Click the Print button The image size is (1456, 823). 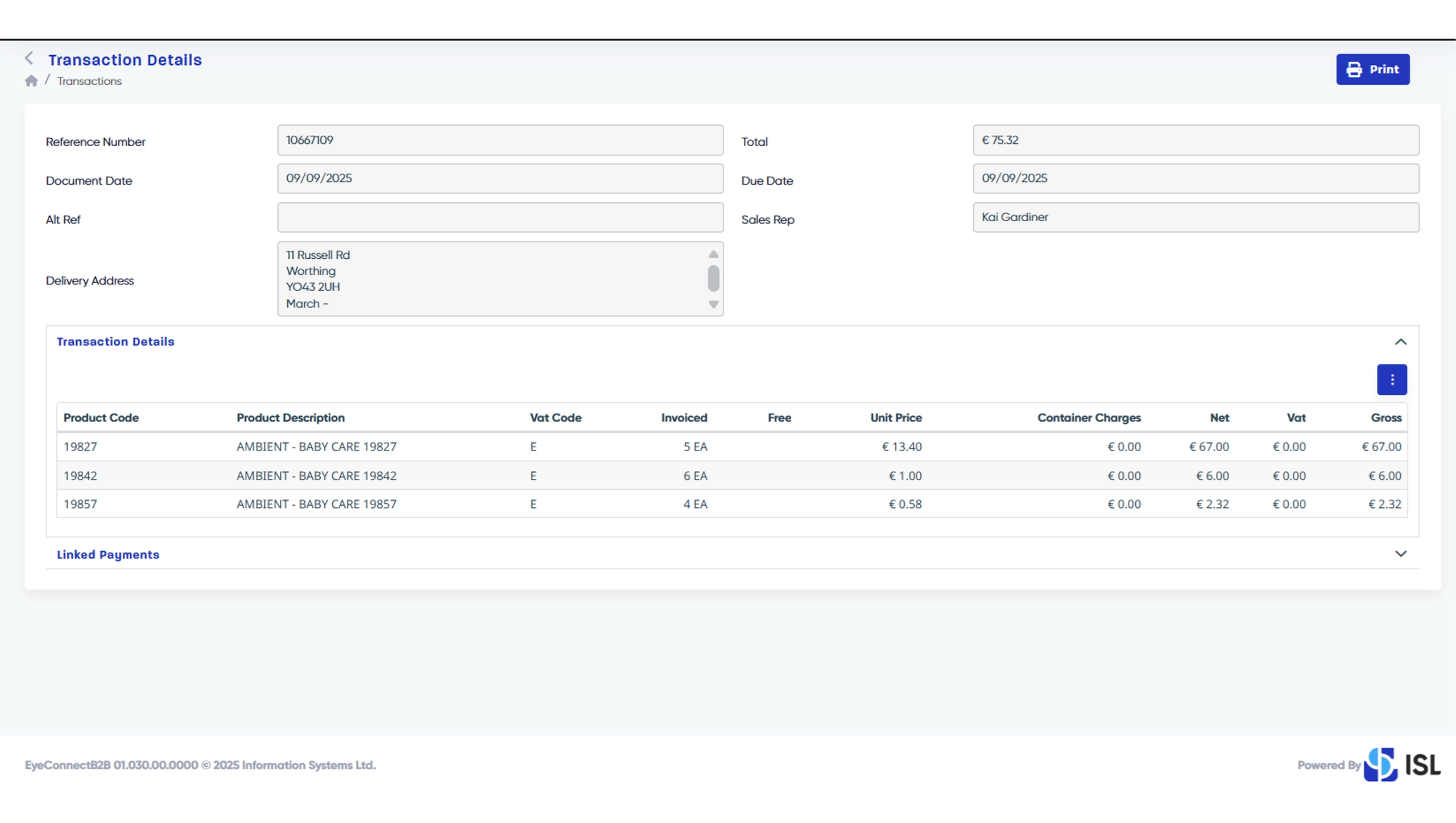tap(1372, 69)
